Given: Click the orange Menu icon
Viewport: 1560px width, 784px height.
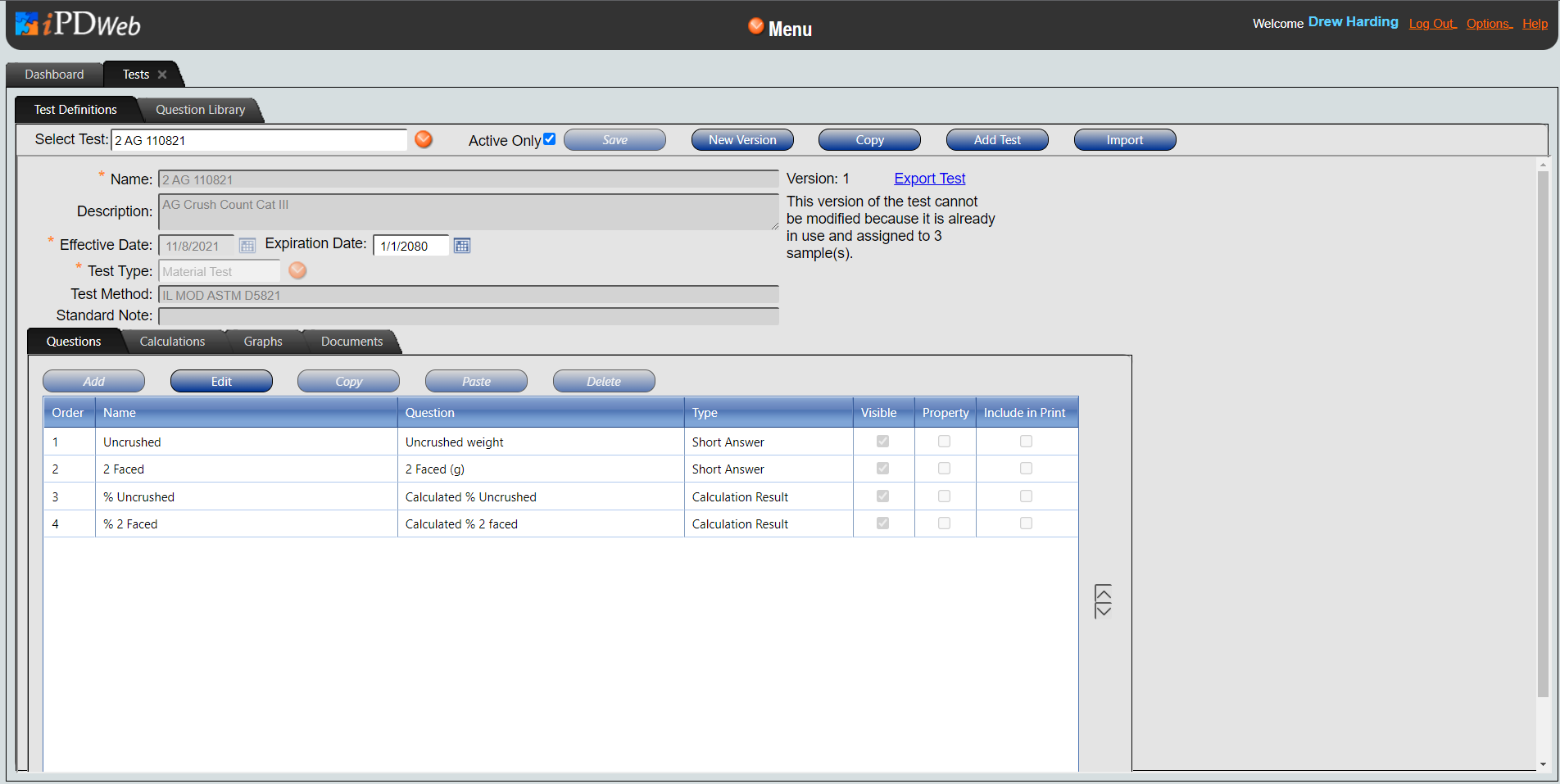Looking at the screenshot, I should 755,27.
